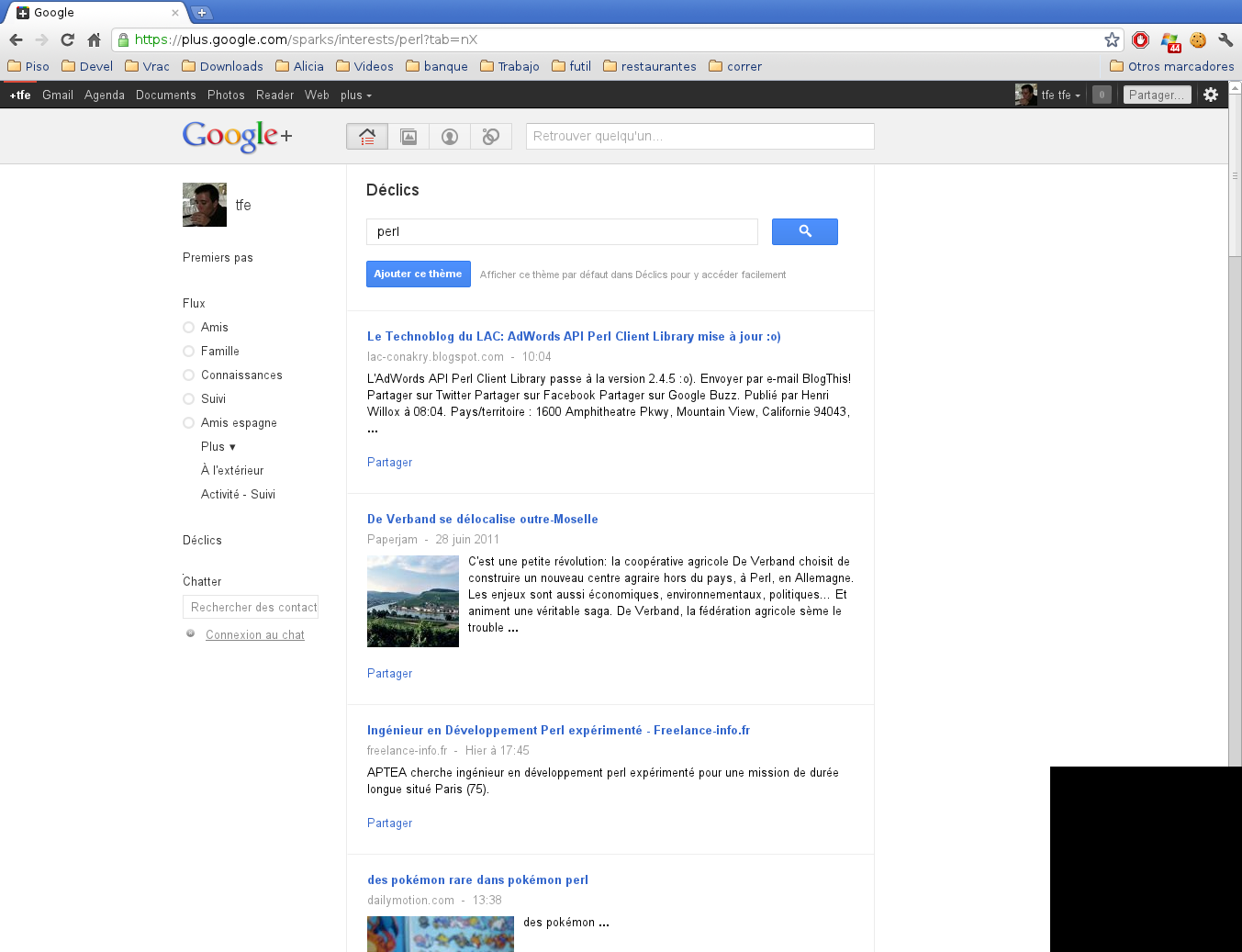Click the Déclics search field containing perl
1242x952 pixels.
562,231
